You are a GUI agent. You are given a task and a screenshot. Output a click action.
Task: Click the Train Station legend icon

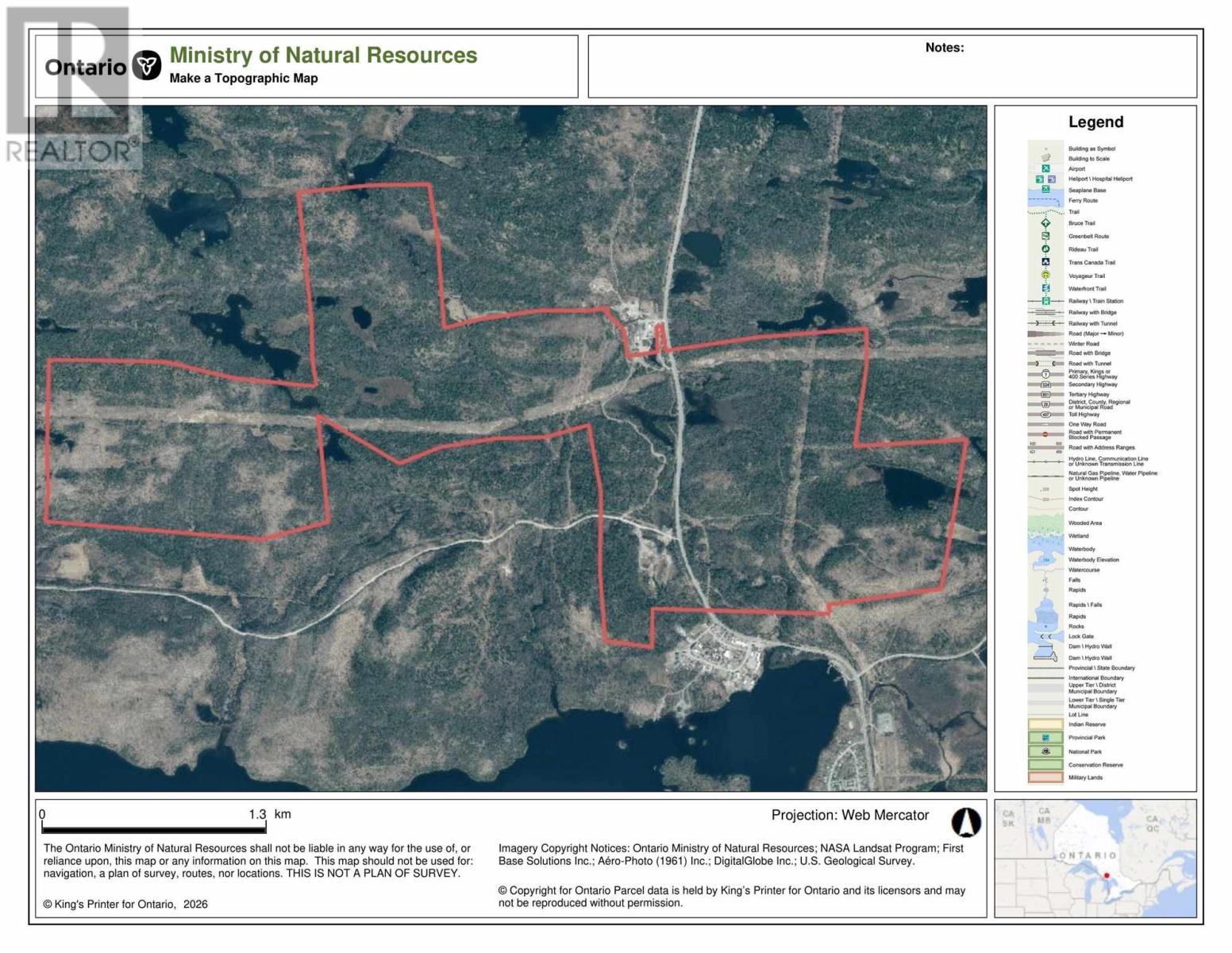1045,301
